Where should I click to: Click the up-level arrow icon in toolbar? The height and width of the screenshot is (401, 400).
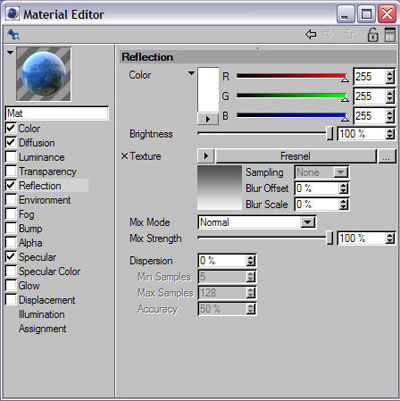coord(350,34)
